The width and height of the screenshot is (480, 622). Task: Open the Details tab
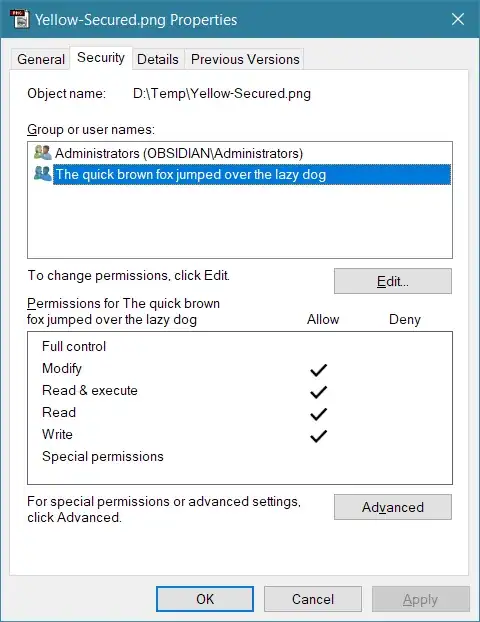tap(158, 59)
